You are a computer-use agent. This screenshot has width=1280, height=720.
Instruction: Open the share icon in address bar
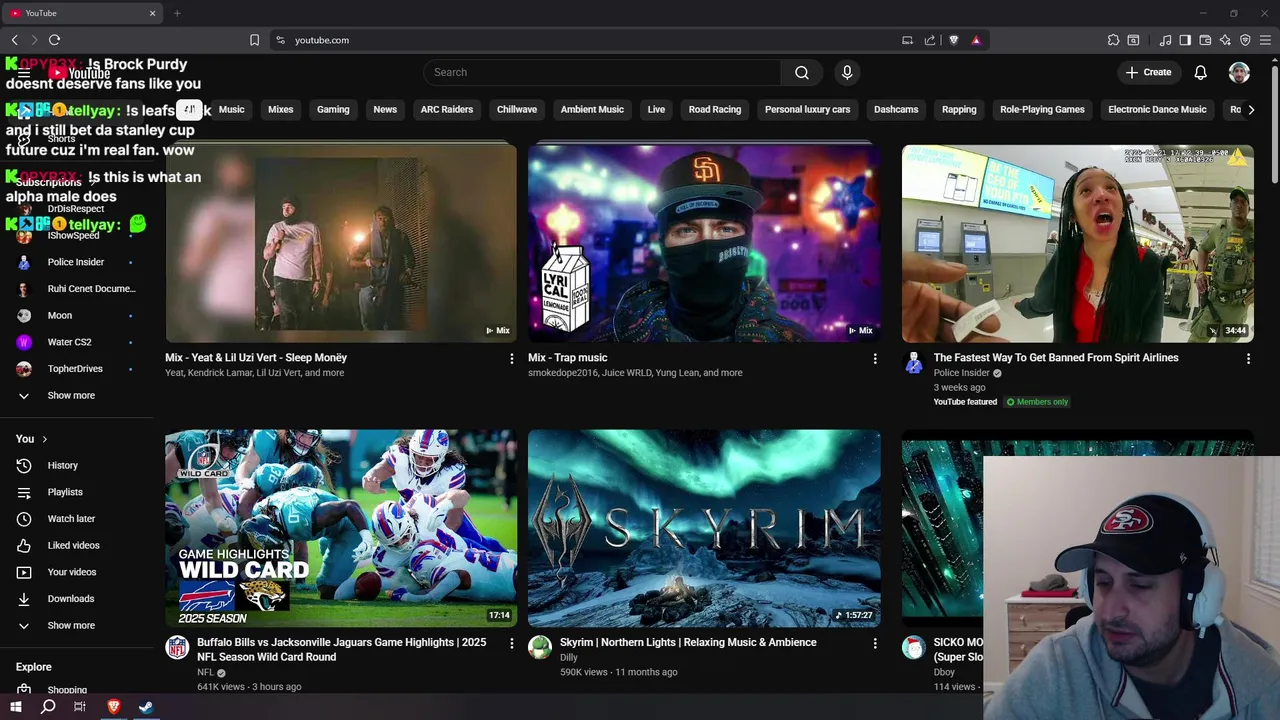tap(930, 40)
